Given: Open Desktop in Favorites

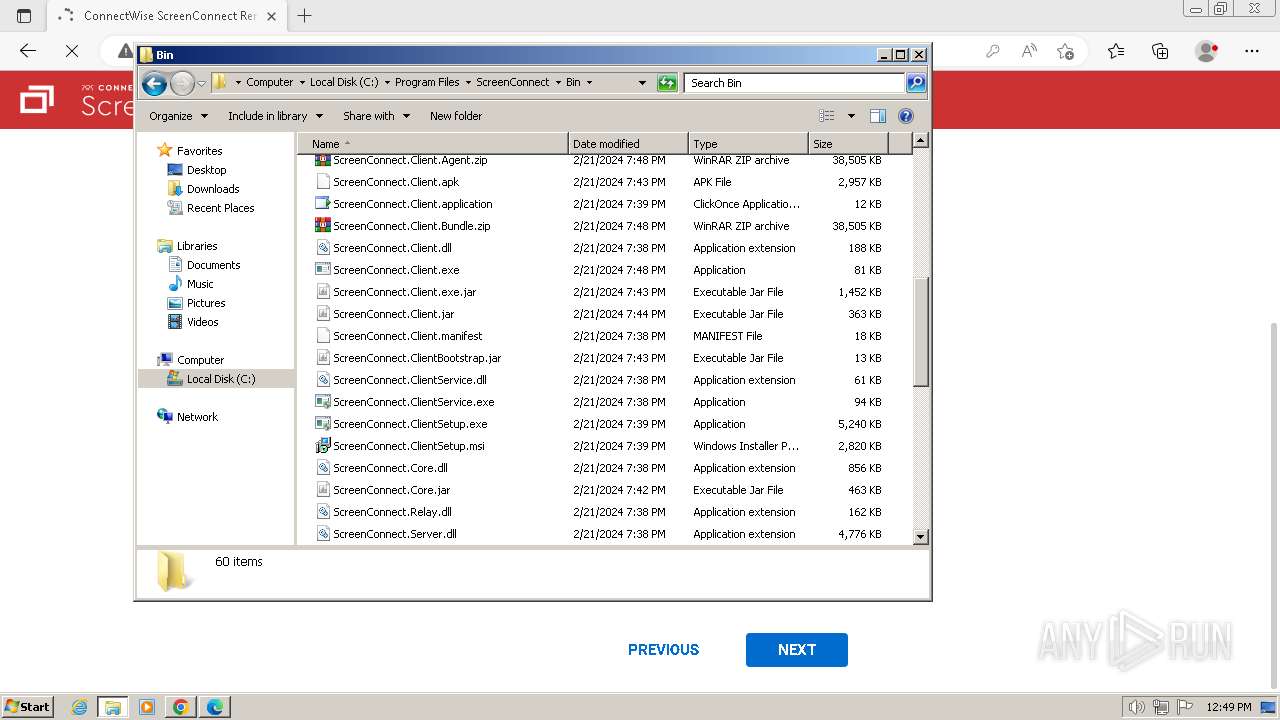Looking at the screenshot, I should pyautogui.click(x=206, y=170).
